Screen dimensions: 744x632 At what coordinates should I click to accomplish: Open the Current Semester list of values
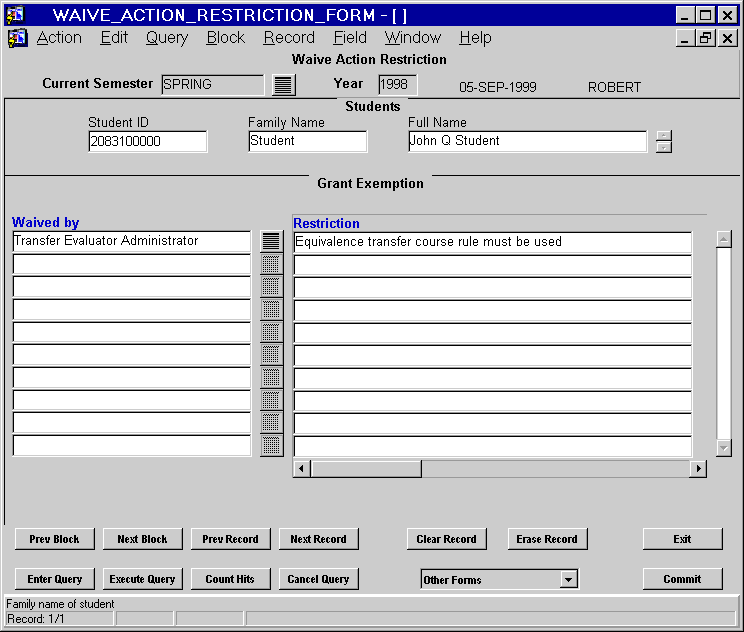click(284, 85)
